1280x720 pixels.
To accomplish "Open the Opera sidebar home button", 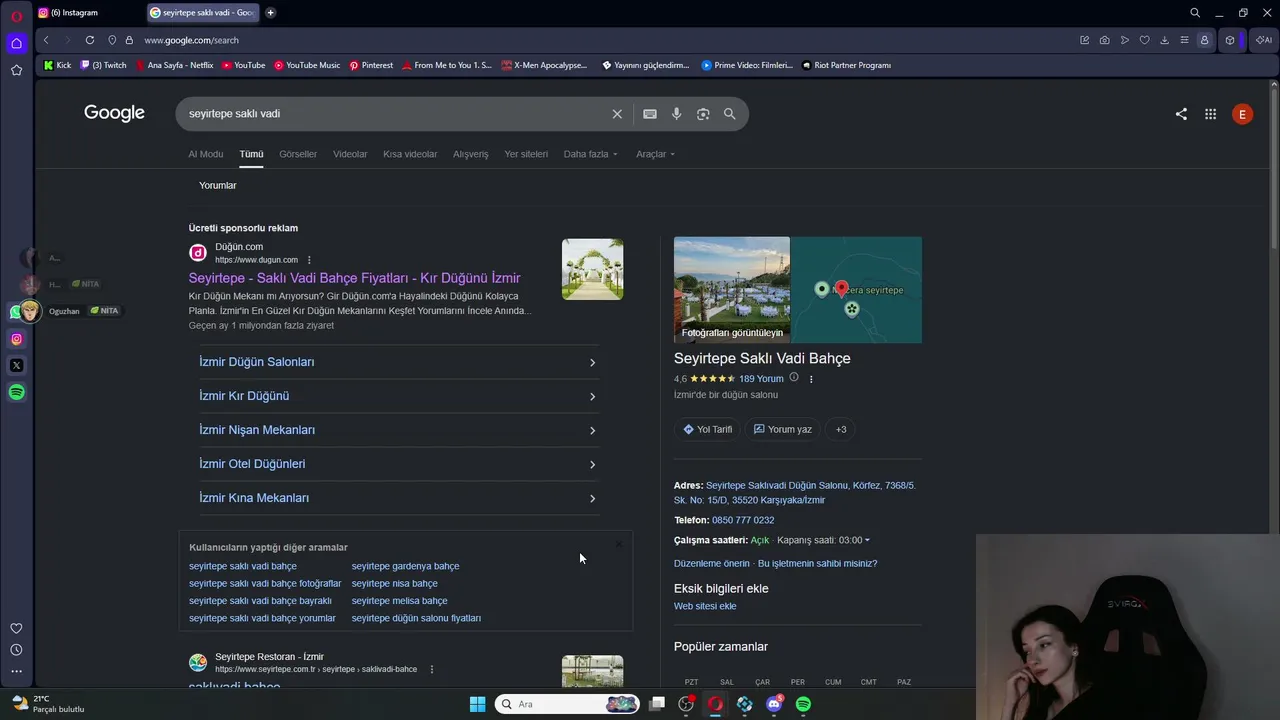I will 16,43.
